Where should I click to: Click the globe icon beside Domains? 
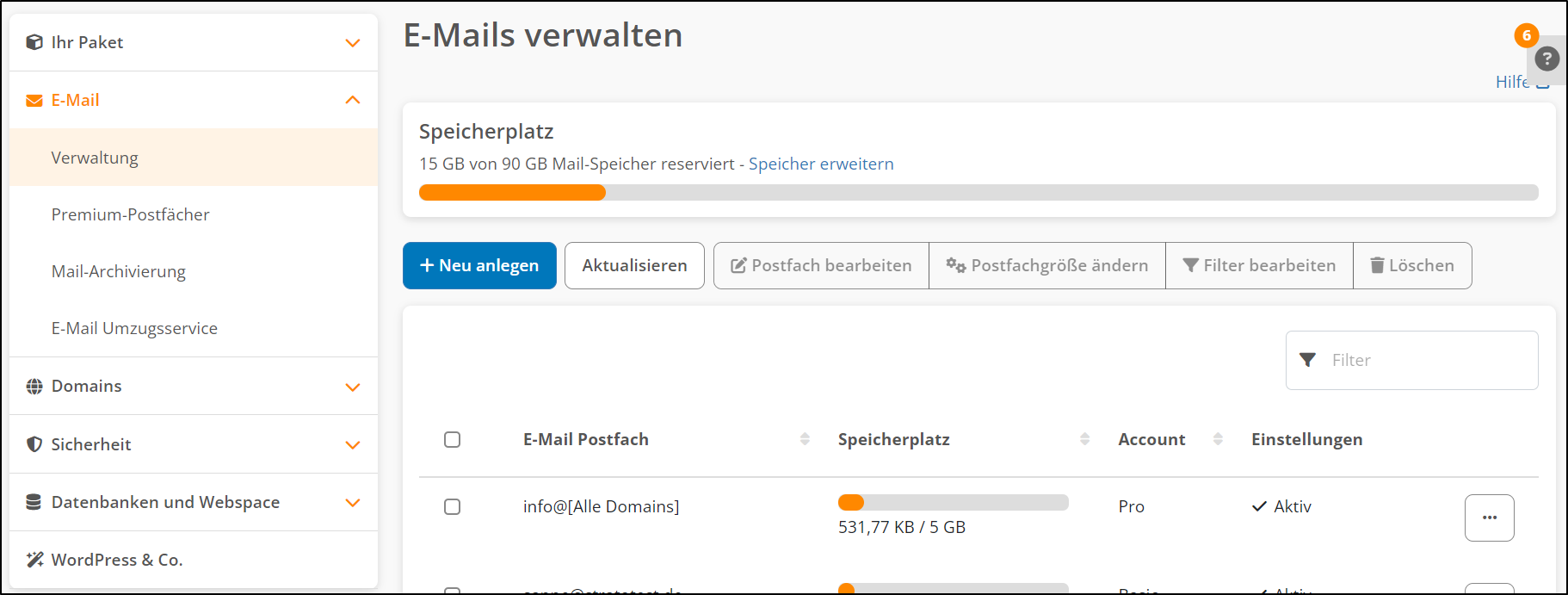click(34, 387)
